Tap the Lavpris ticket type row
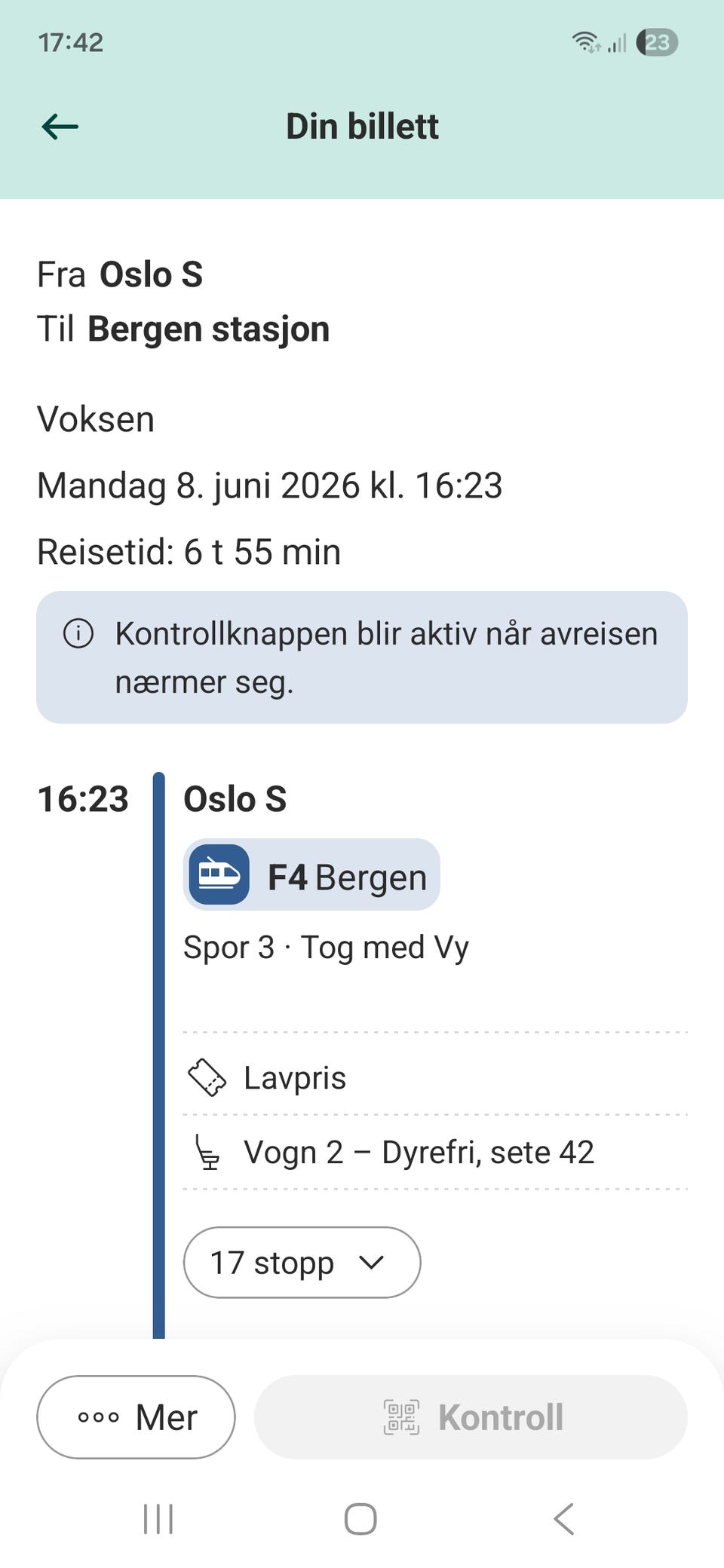Viewport: 724px width, 1568px height. click(x=435, y=1077)
